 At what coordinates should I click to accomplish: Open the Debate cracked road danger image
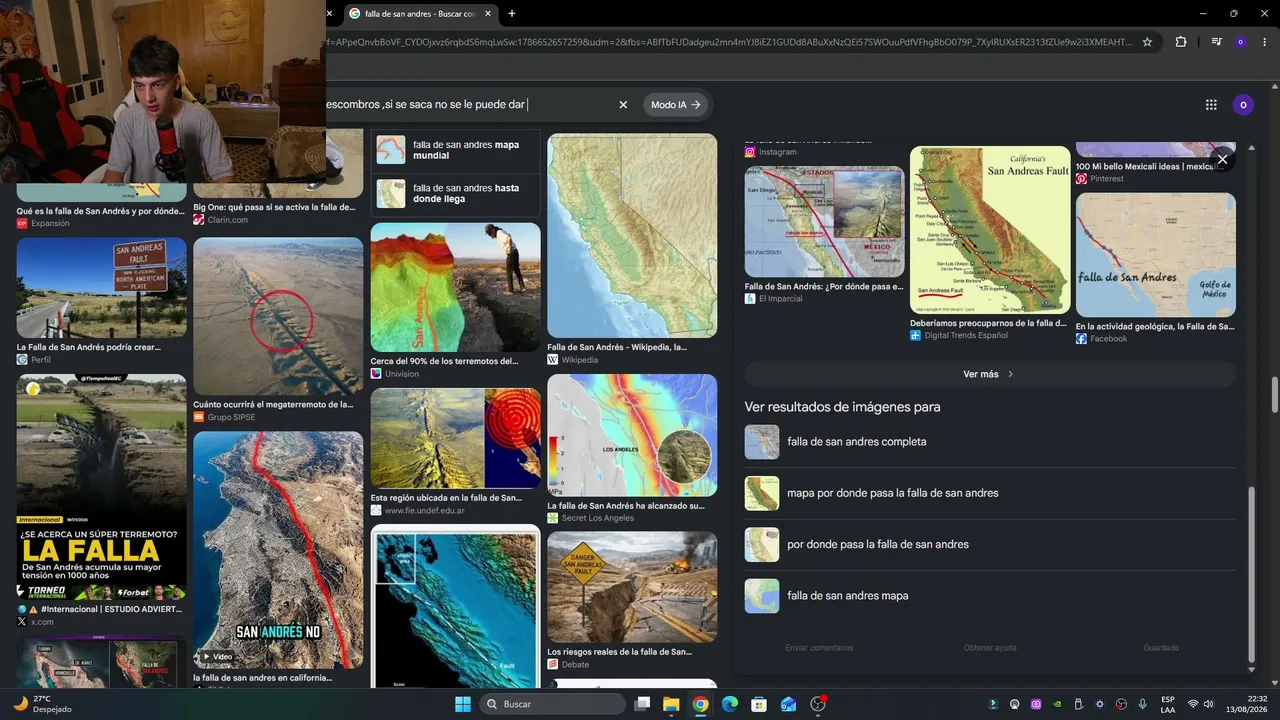coord(632,586)
